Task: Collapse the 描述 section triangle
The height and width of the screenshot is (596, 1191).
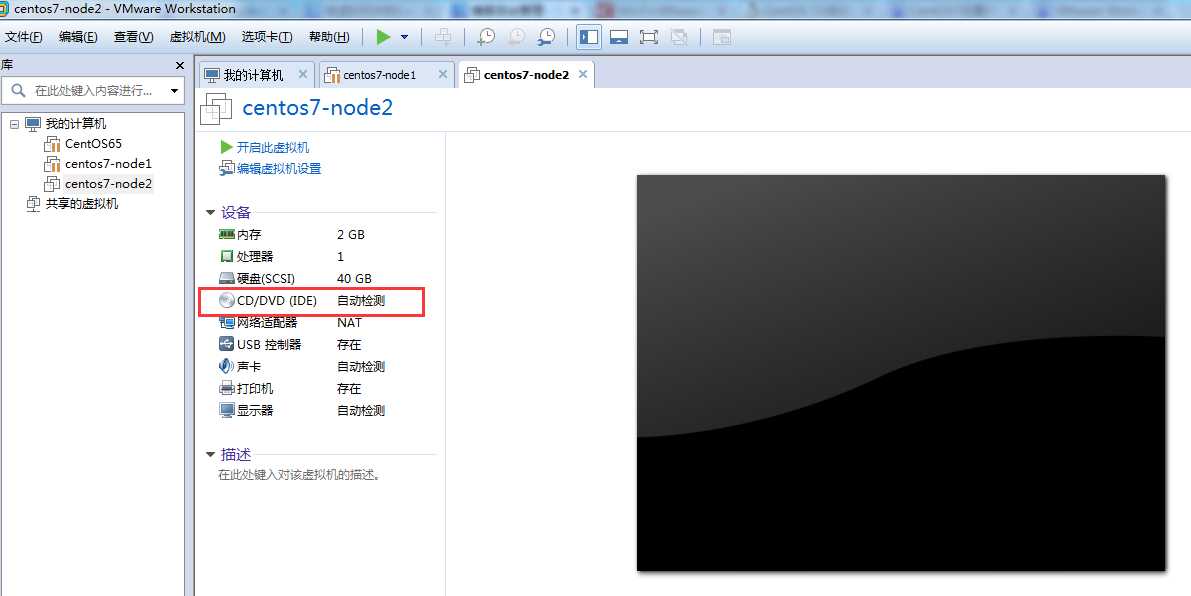Action: click(210, 455)
